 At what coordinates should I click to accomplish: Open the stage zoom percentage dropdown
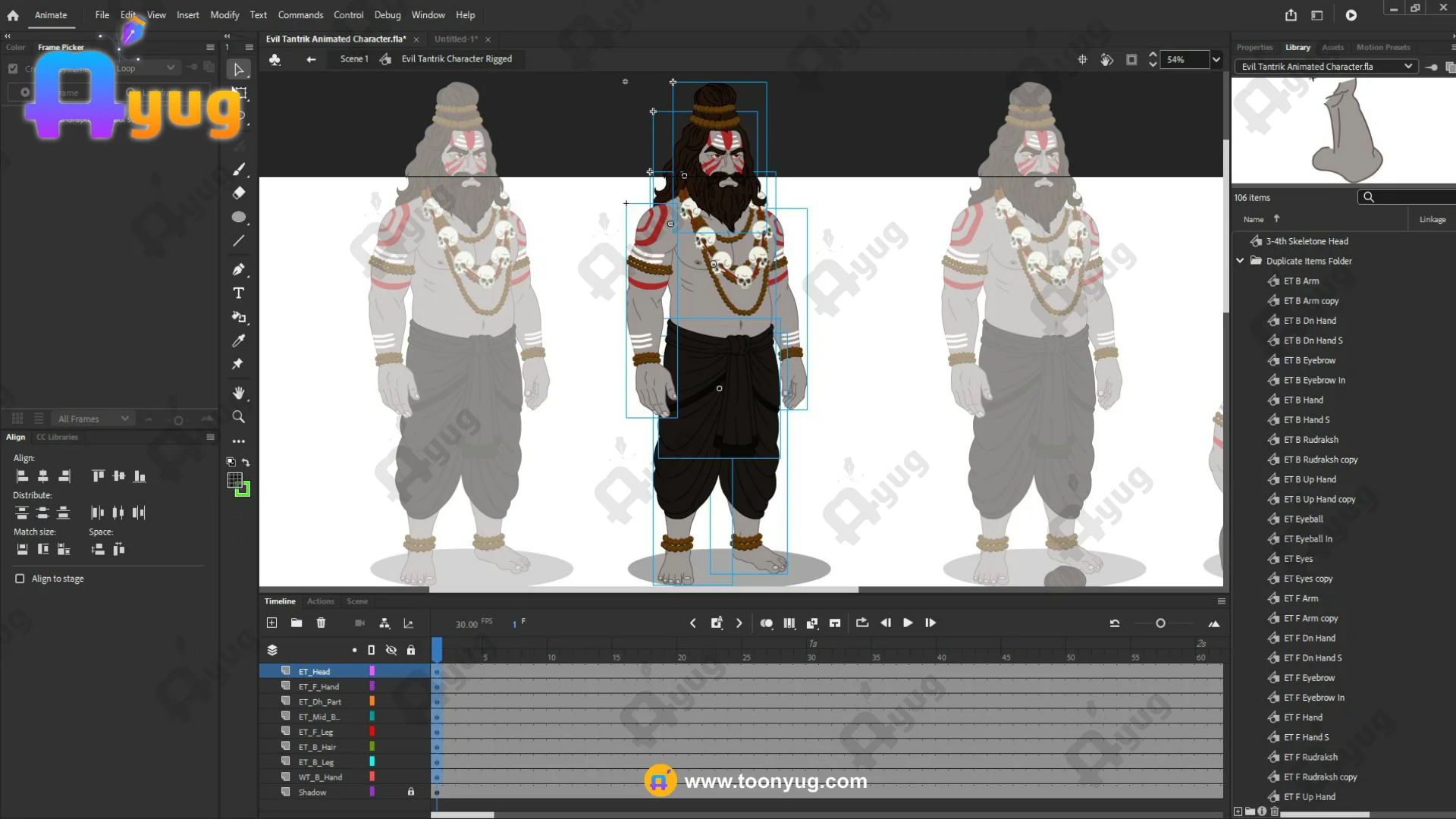1216,59
